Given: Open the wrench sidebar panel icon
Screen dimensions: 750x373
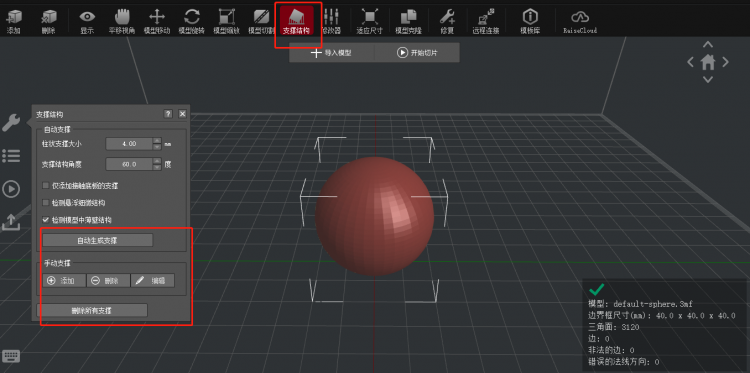Looking at the screenshot, I should [11, 123].
